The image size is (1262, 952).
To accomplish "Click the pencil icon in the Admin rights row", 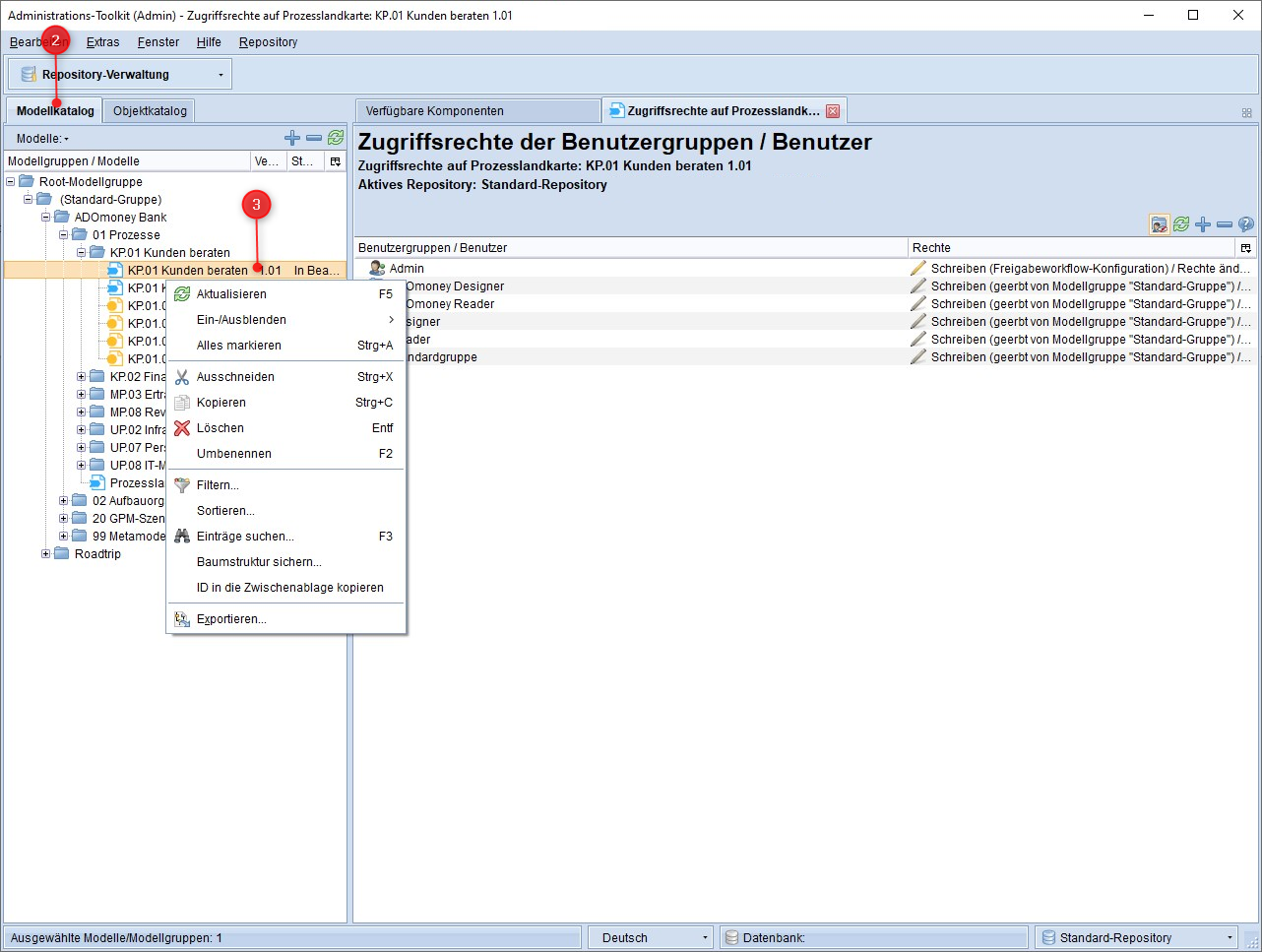I will (x=918, y=268).
